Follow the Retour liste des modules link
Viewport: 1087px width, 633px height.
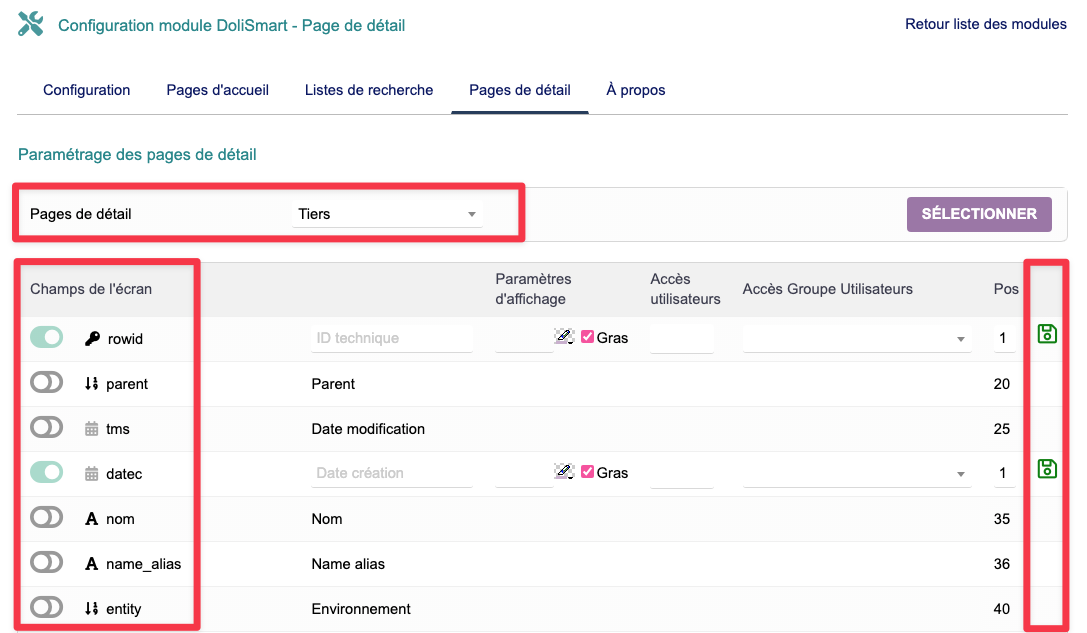click(x=985, y=24)
